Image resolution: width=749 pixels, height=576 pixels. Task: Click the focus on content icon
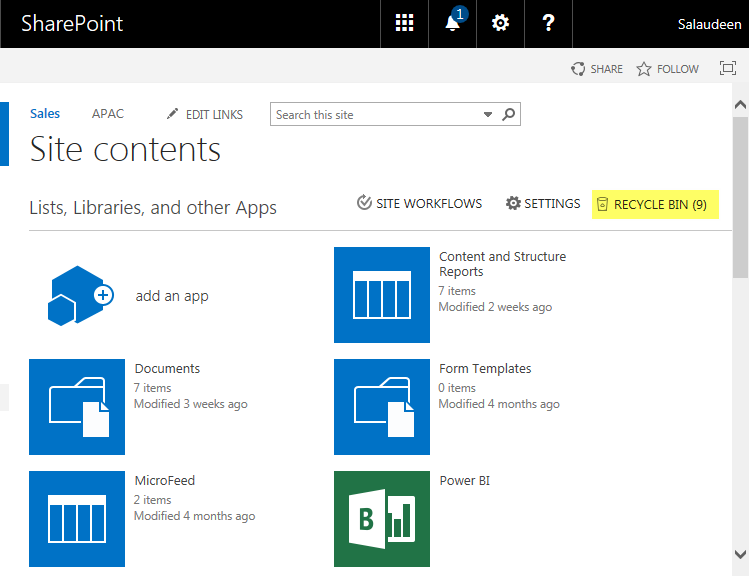pyautogui.click(x=728, y=69)
